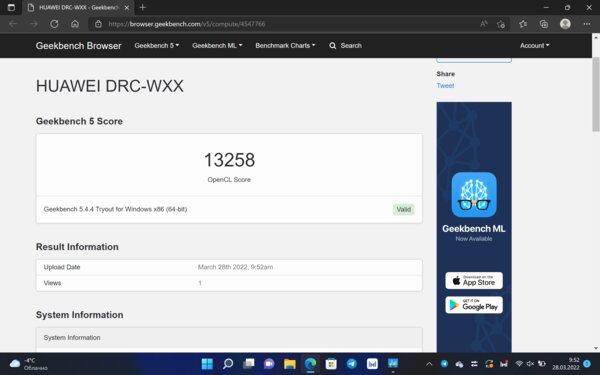Open Telegram from taskbar
The width and height of the screenshot is (600, 375).
pos(352,364)
